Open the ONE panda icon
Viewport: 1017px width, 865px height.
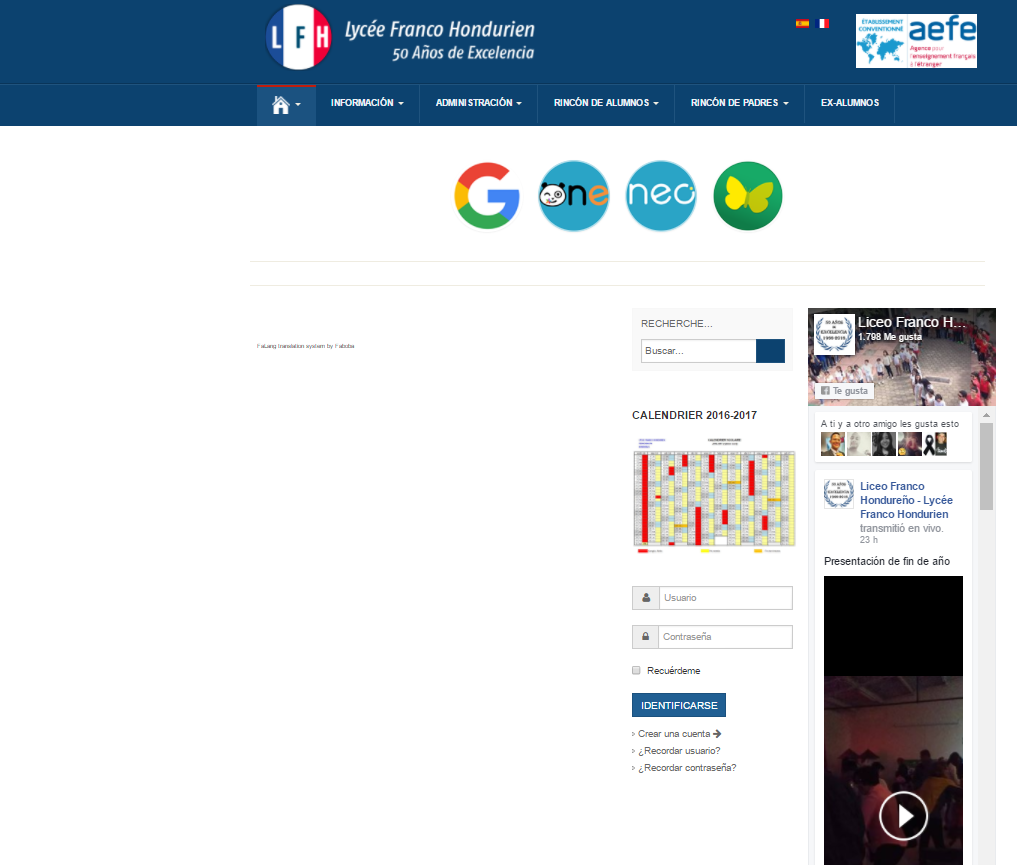574,196
